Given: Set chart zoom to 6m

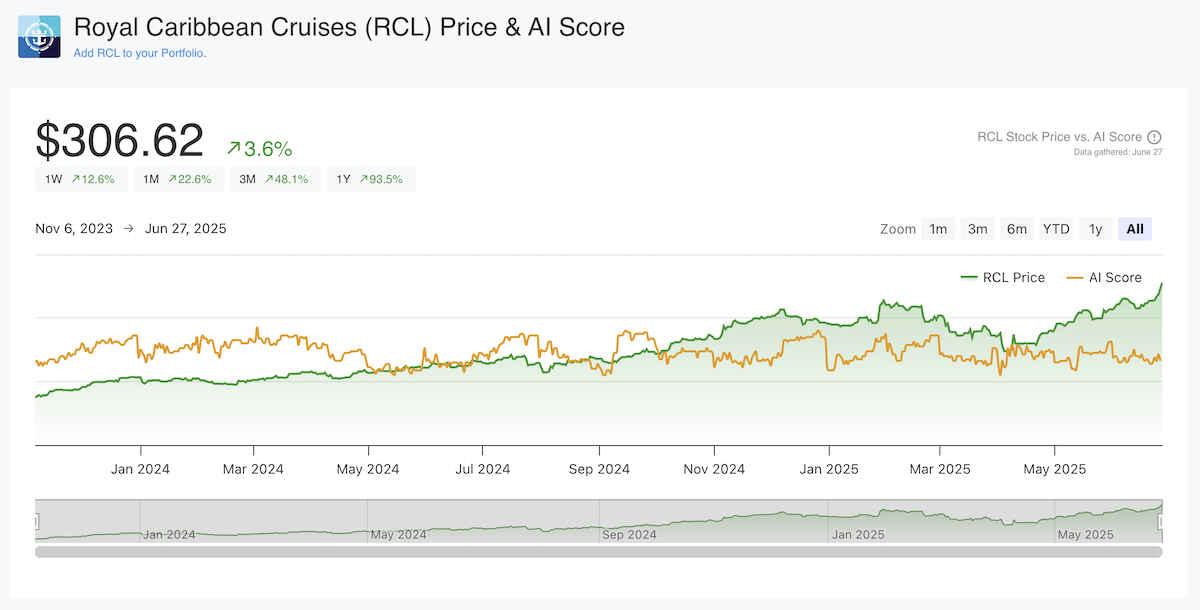Looking at the screenshot, I should (x=1017, y=229).
